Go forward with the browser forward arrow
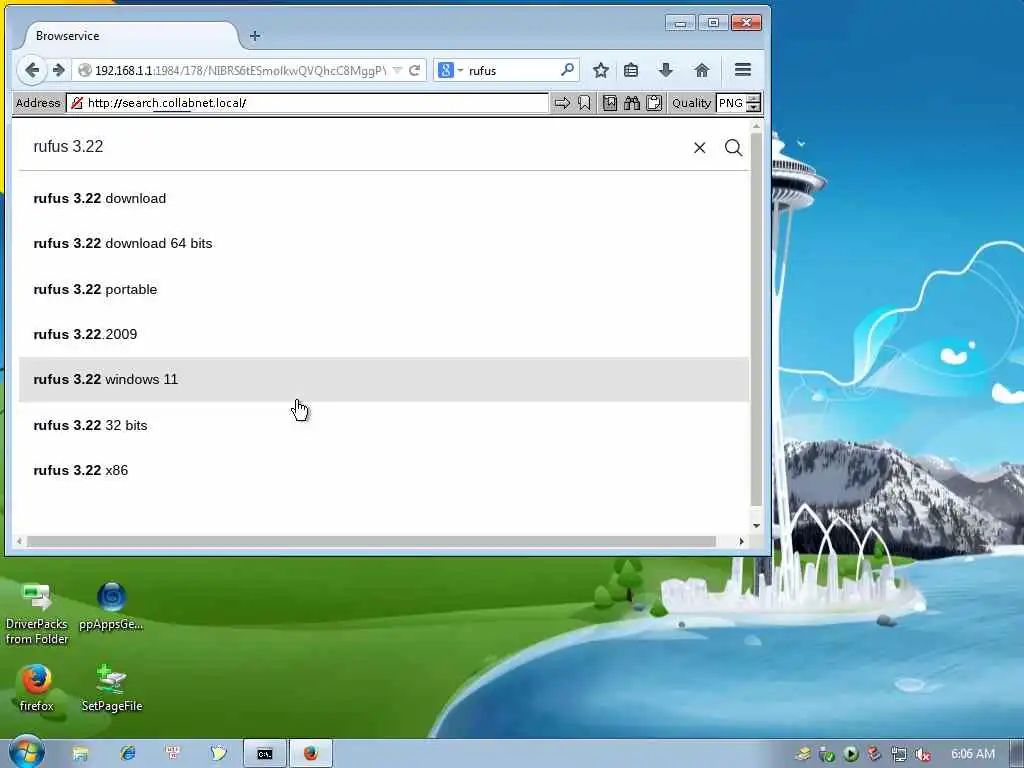Image resolution: width=1024 pixels, height=768 pixels. [x=59, y=70]
